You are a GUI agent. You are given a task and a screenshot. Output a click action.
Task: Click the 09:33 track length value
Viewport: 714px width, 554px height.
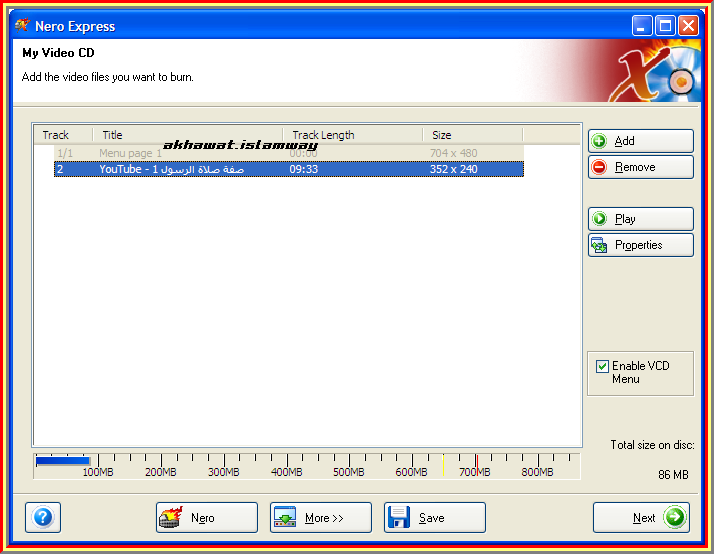(x=304, y=169)
